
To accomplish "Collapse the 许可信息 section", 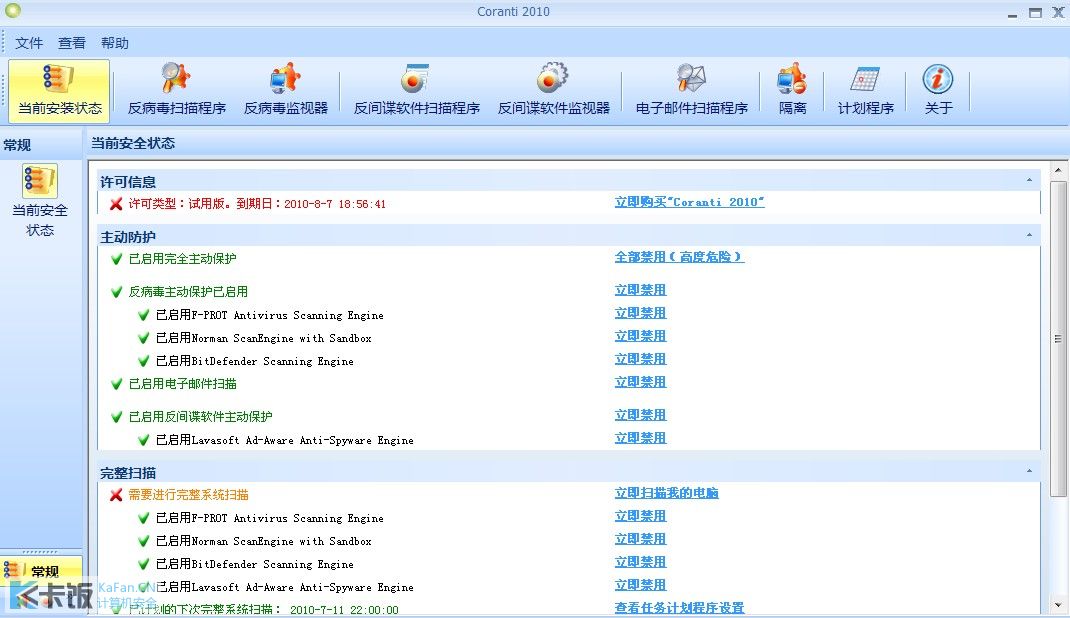I will 1029,180.
